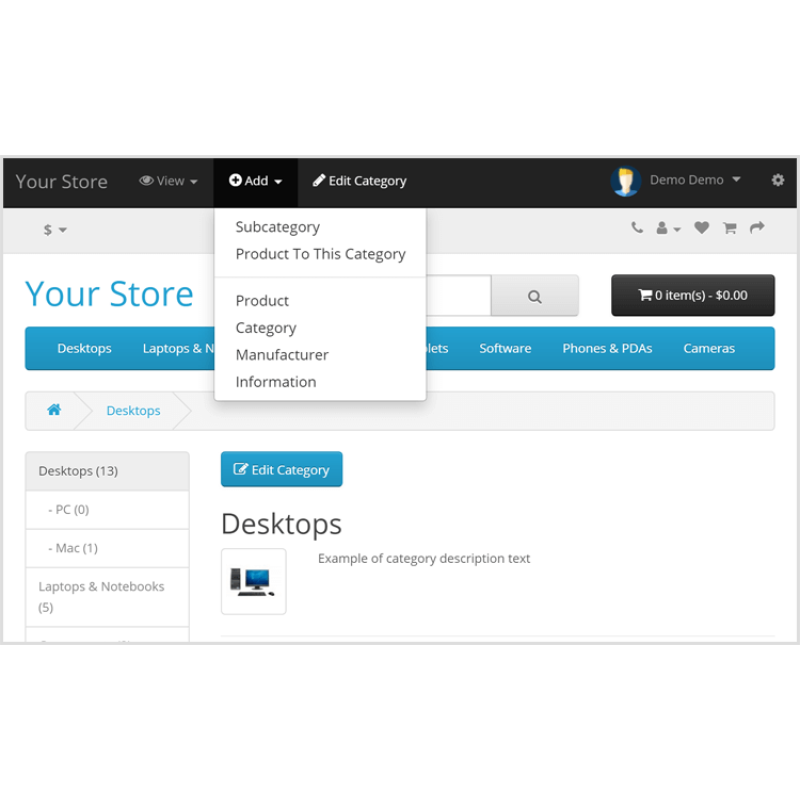Open the wishlist via the heart icon
Viewport: 800px width, 800px height.
pos(701,229)
